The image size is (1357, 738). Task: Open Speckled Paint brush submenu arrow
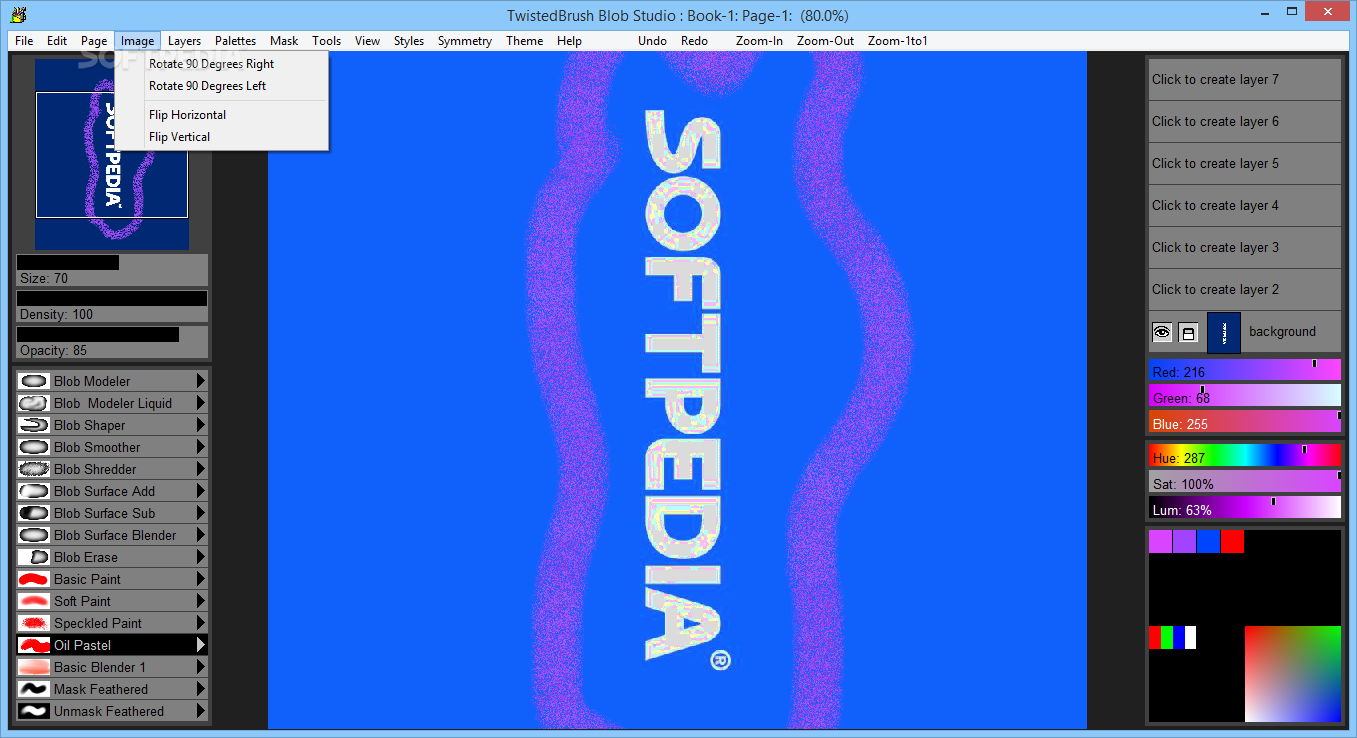(201, 623)
